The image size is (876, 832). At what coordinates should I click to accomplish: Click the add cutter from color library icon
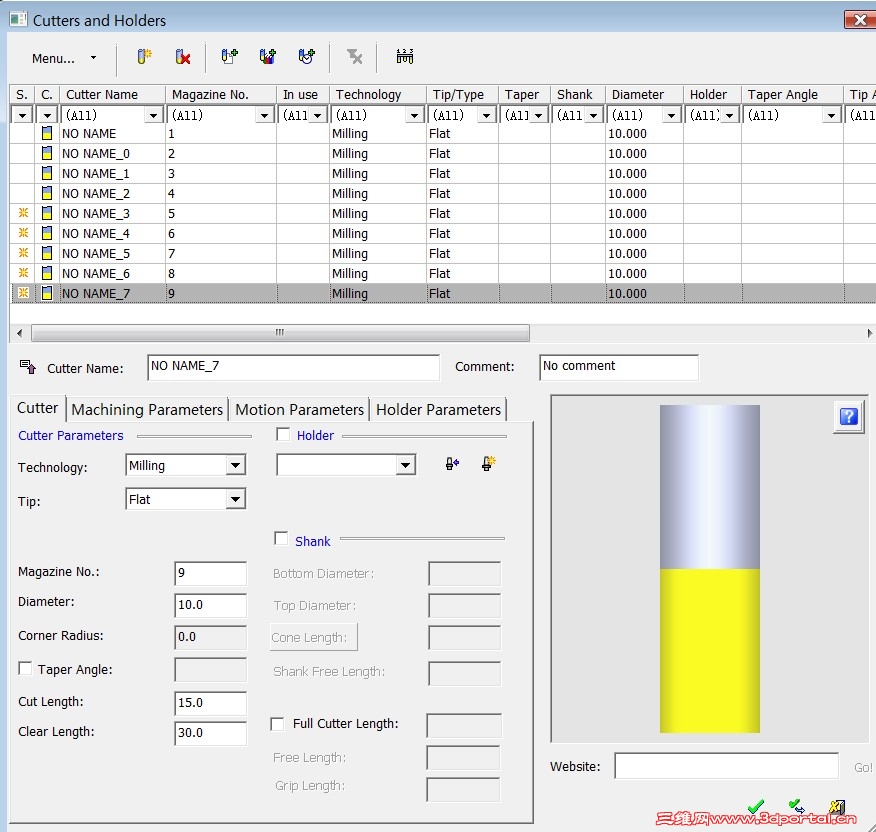pos(268,56)
